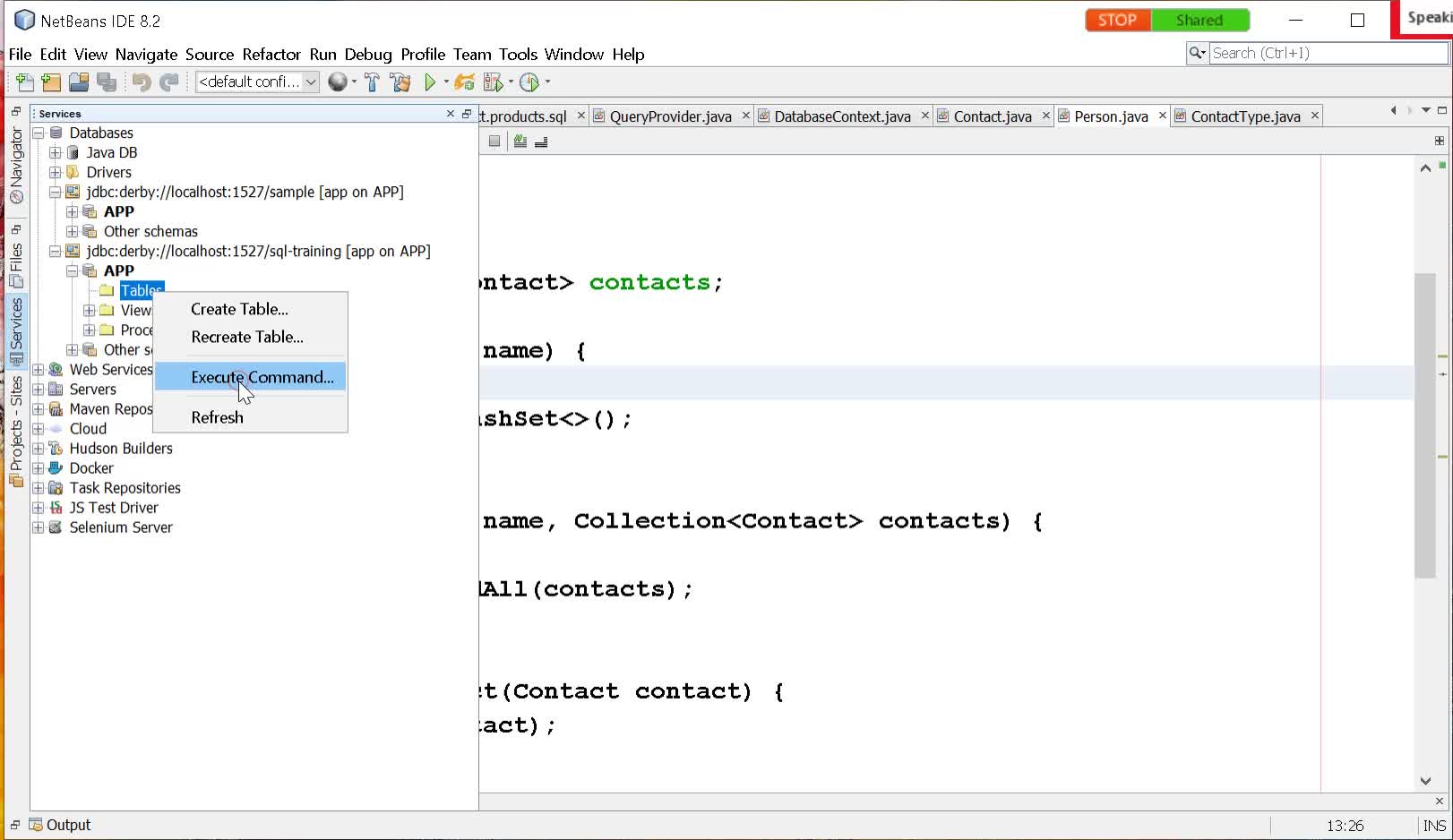Click the Open Project toolbar icon

(x=79, y=82)
